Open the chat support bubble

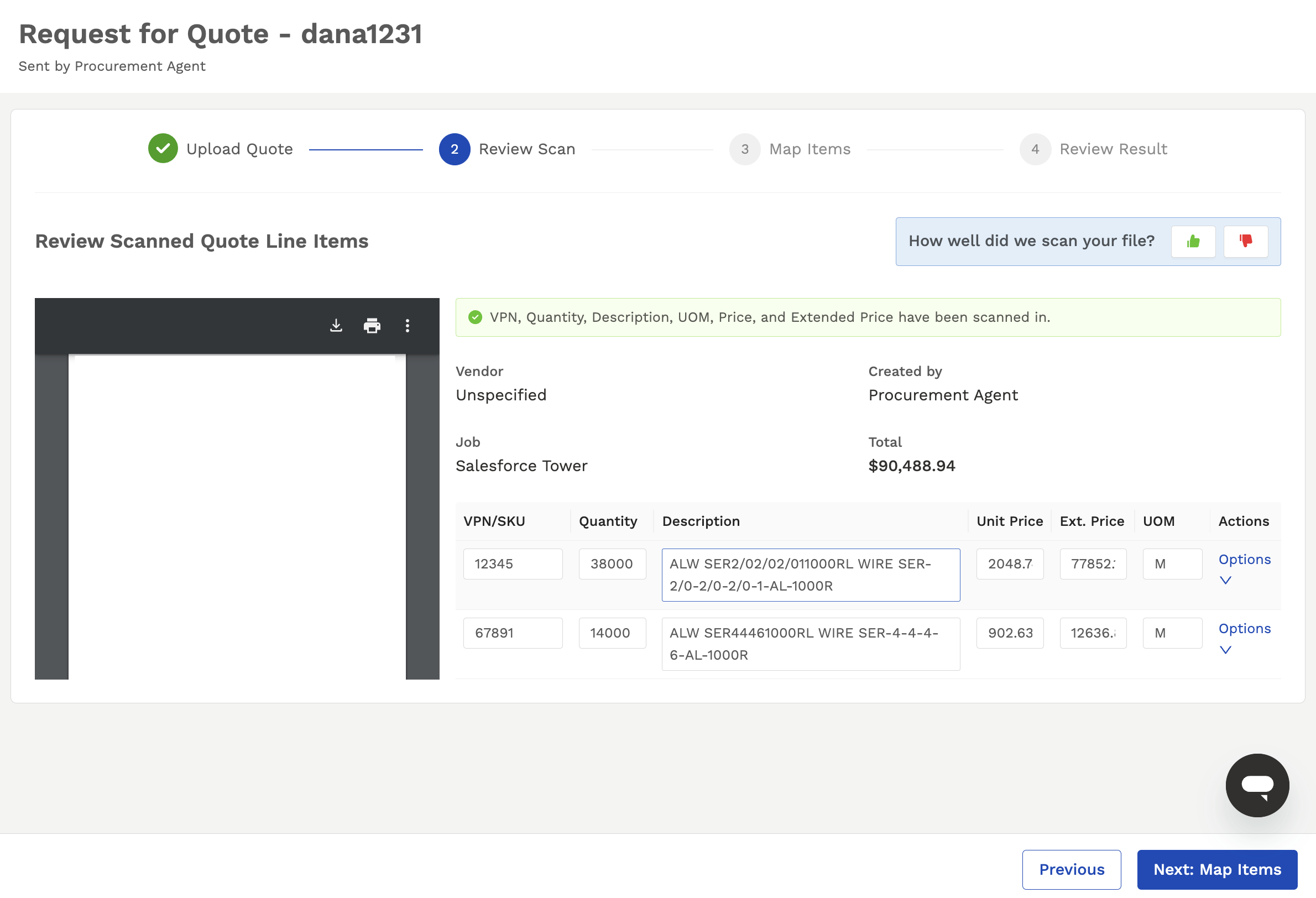pyautogui.click(x=1257, y=785)
